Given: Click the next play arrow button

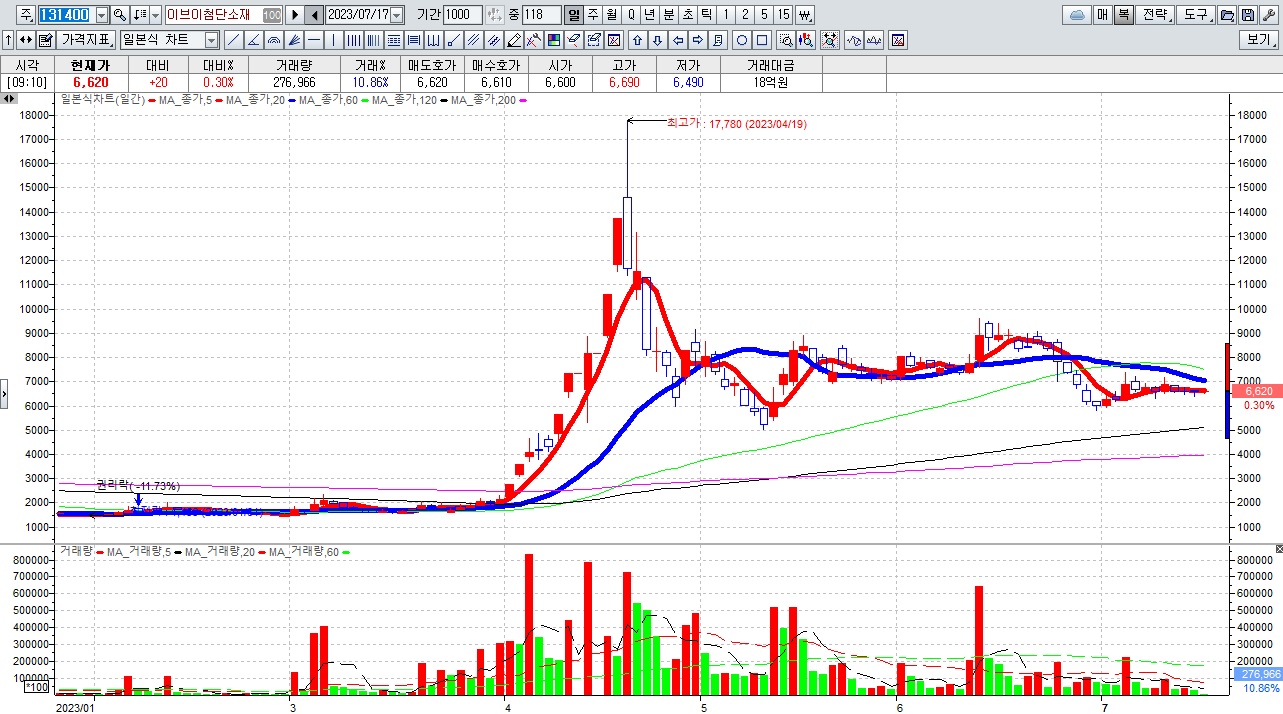Looking at the screenshot, I should pyautogui.click(x=296, y=15).
